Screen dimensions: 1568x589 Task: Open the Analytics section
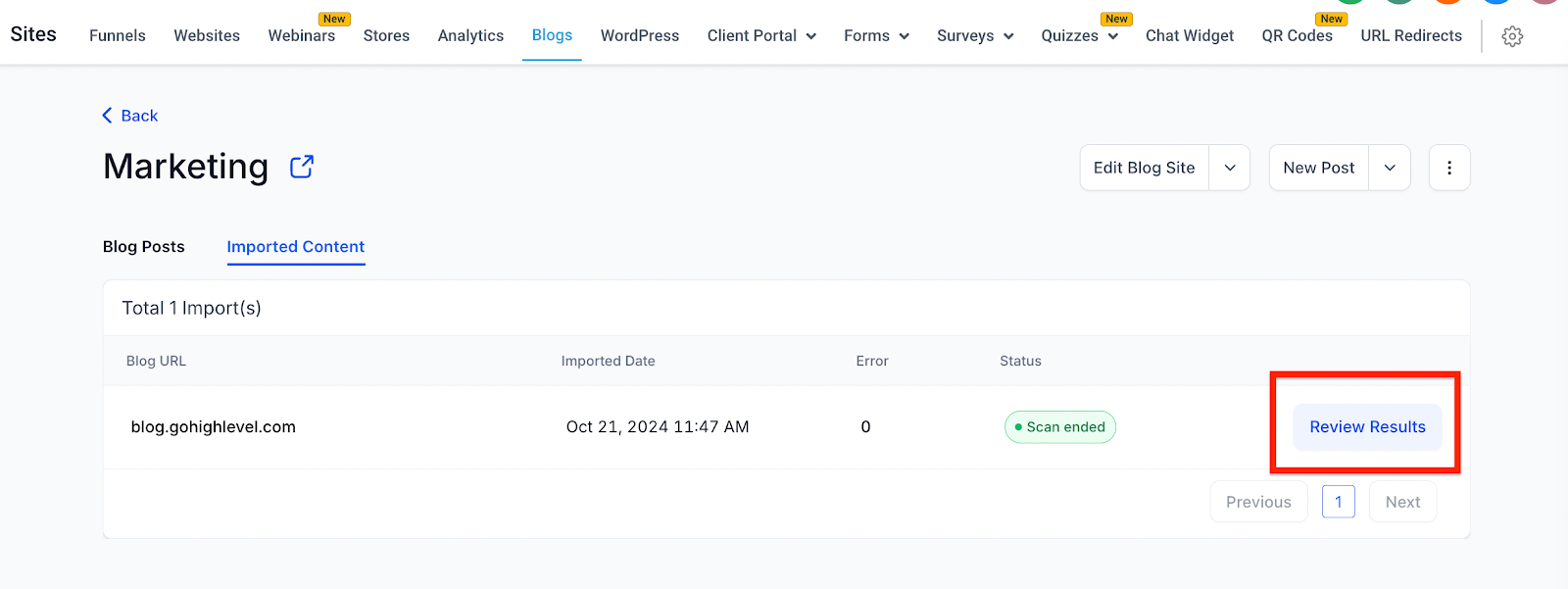[470, 35]
